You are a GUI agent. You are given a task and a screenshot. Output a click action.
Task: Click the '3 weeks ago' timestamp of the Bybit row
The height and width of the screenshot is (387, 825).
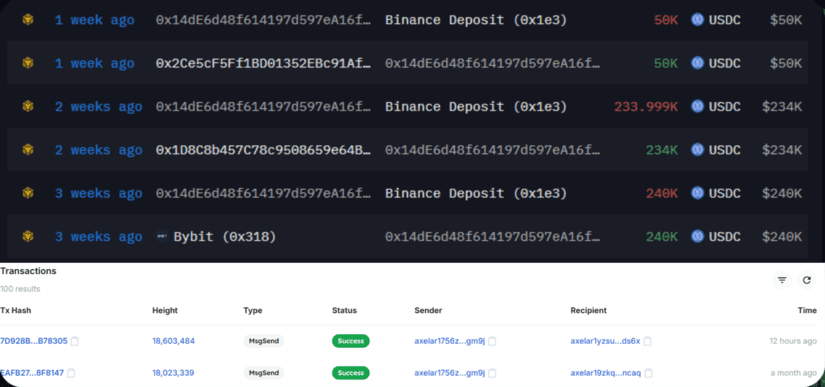(x=98, y=237)
